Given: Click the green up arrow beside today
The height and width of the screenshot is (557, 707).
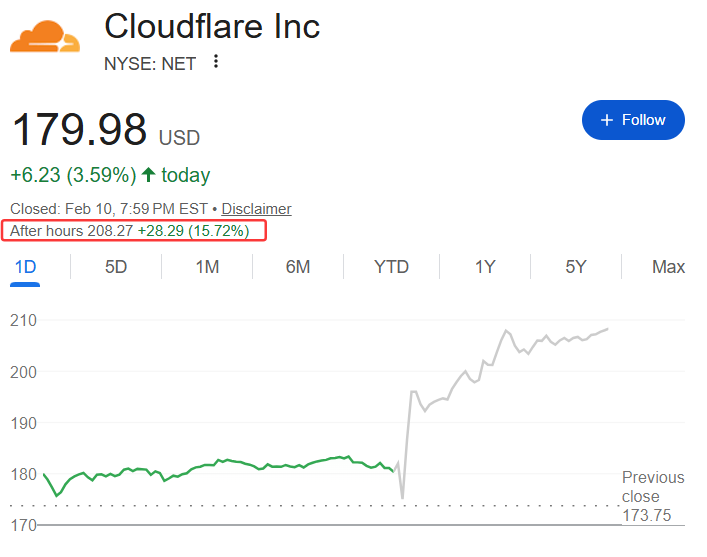Looking at the screenshot, I should 149,175.
